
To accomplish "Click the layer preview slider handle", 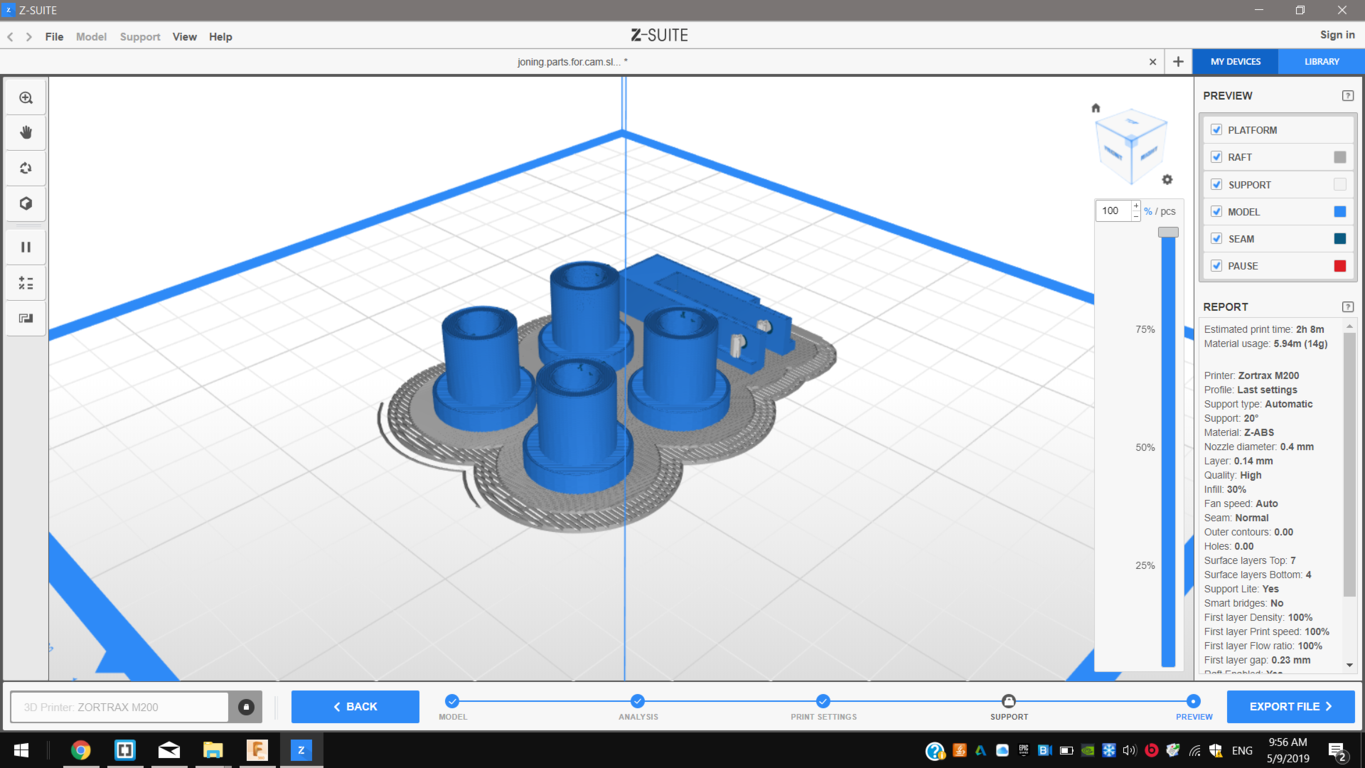I will 1168,232.
